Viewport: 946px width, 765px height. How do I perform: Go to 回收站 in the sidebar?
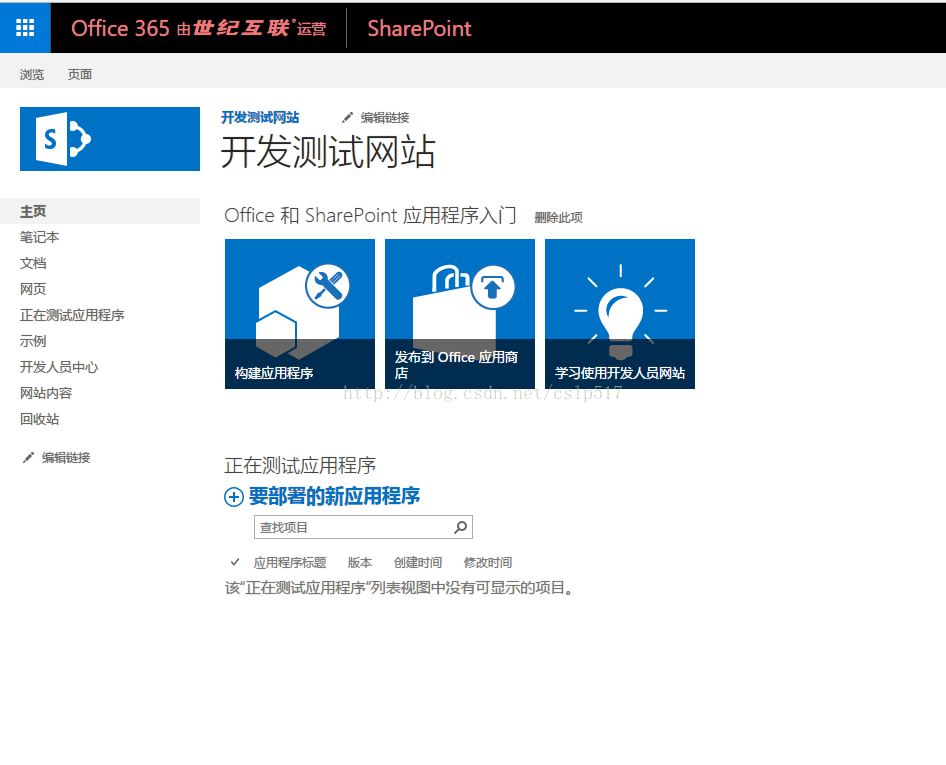tap(40, 419)
